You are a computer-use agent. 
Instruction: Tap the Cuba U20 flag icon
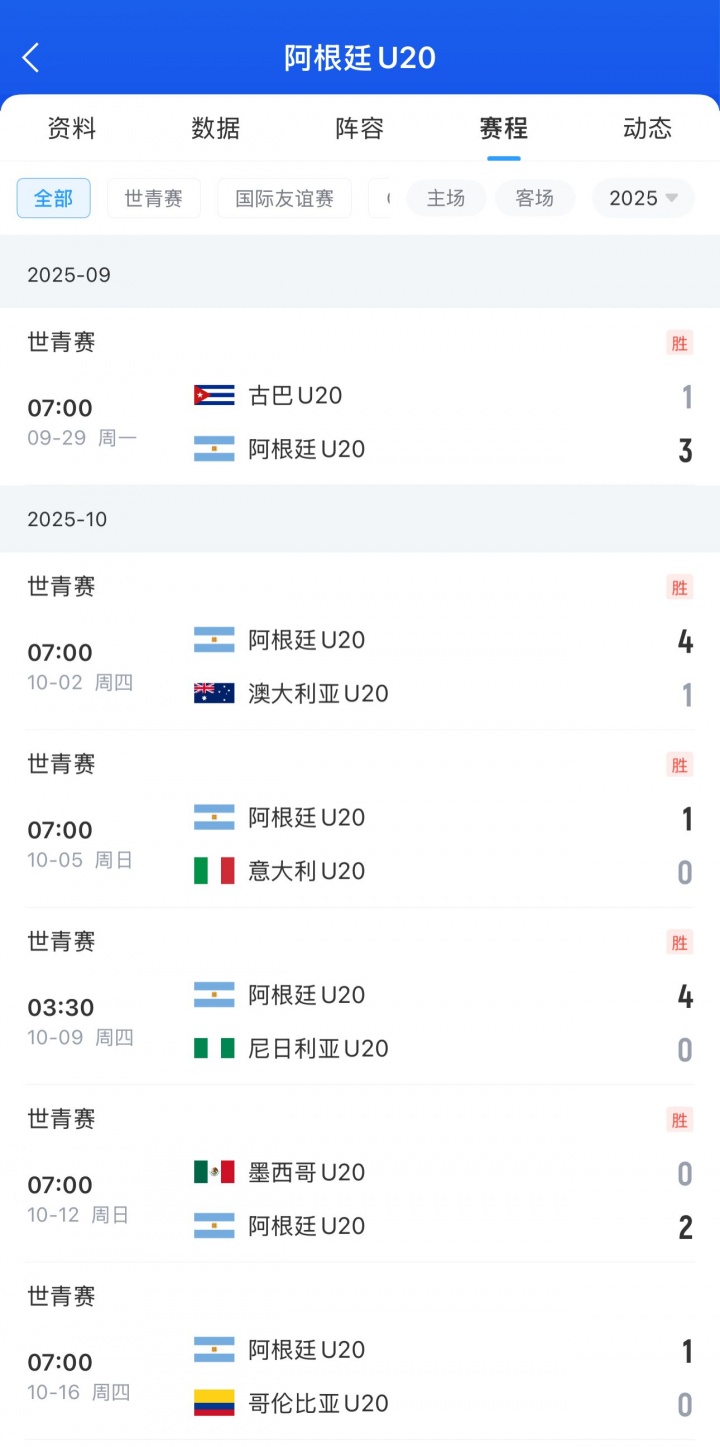(214, 395)
